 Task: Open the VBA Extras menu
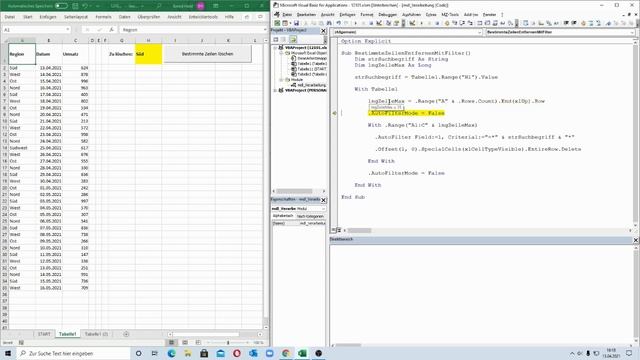(x=431, y=14)
